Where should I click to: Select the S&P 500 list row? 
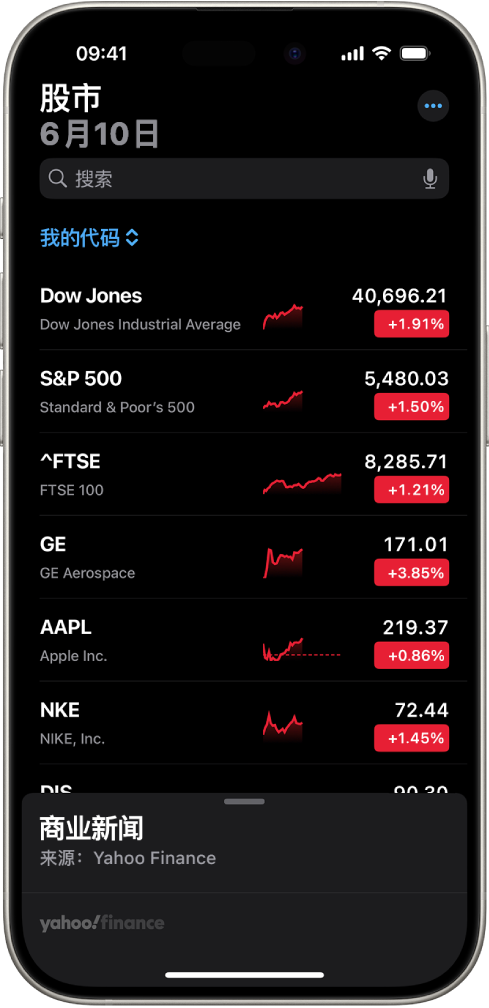click(244, 392)
